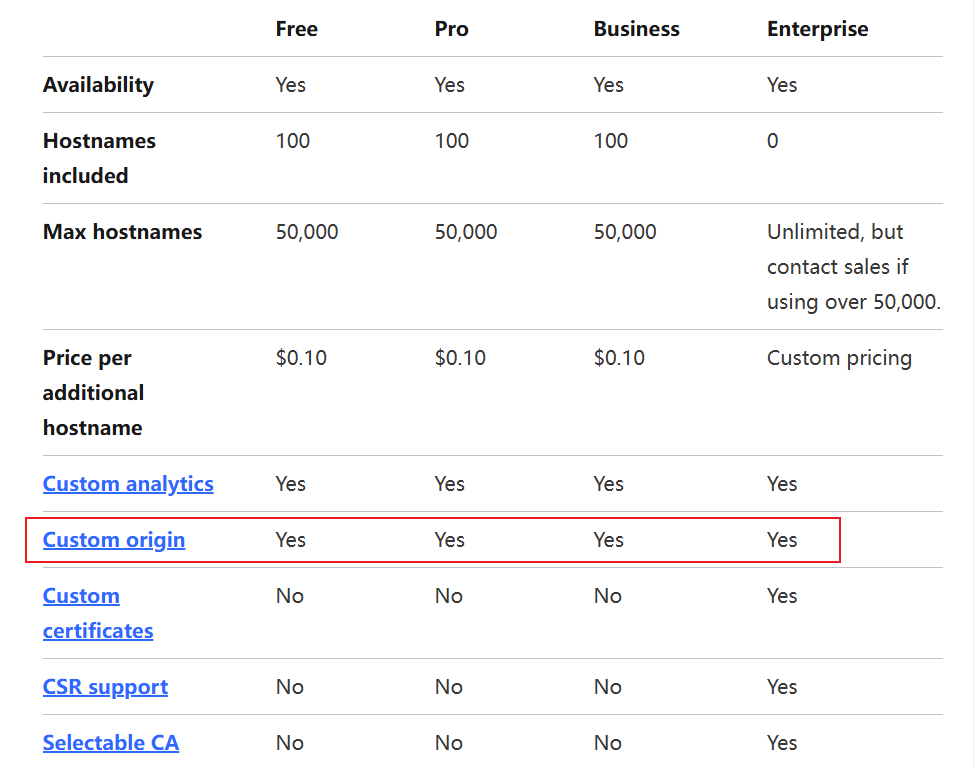Click the Hostnames included row label
Viewport: 975px width, 767px height.
[x=99, y=158]
